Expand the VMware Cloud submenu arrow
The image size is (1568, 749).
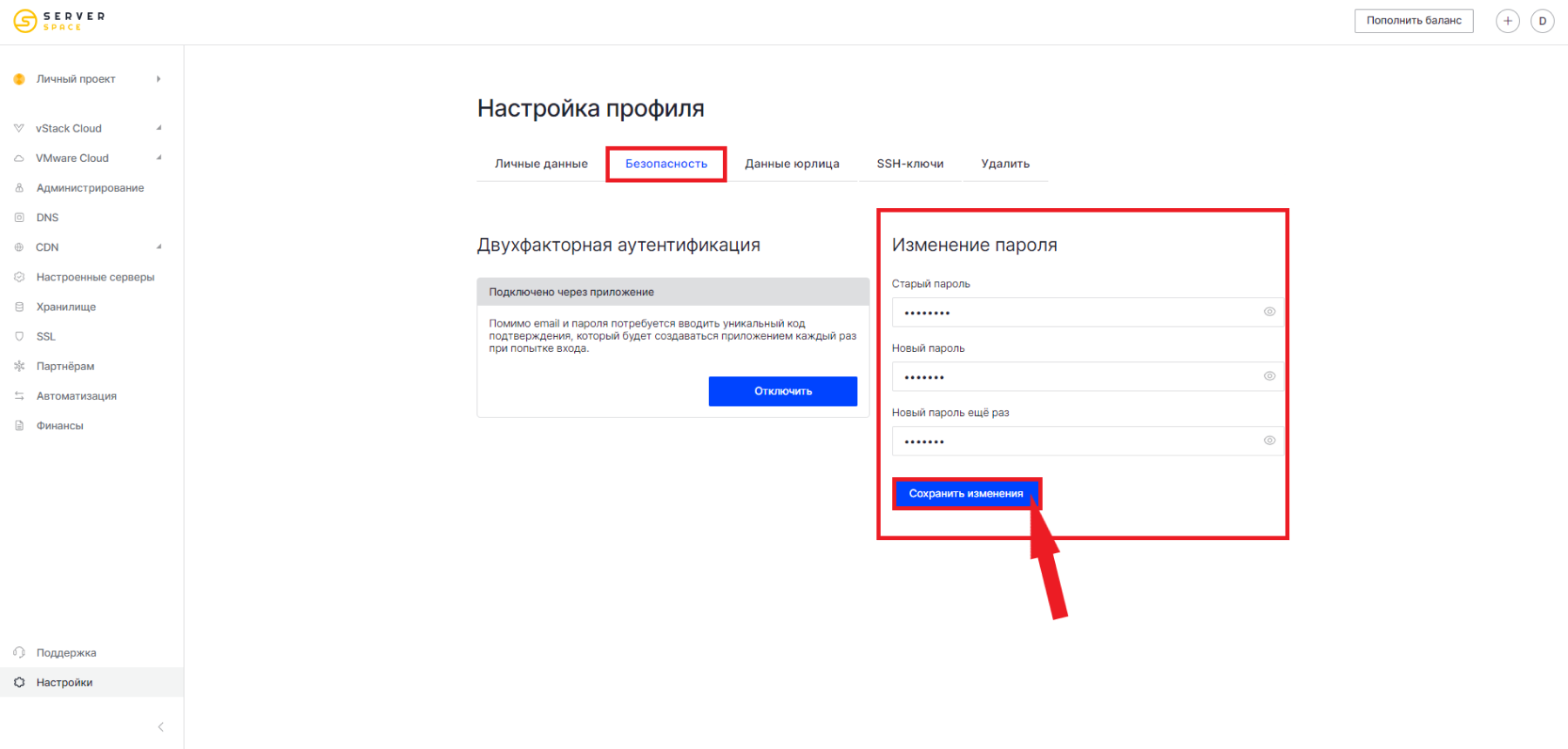click(159, 158)
